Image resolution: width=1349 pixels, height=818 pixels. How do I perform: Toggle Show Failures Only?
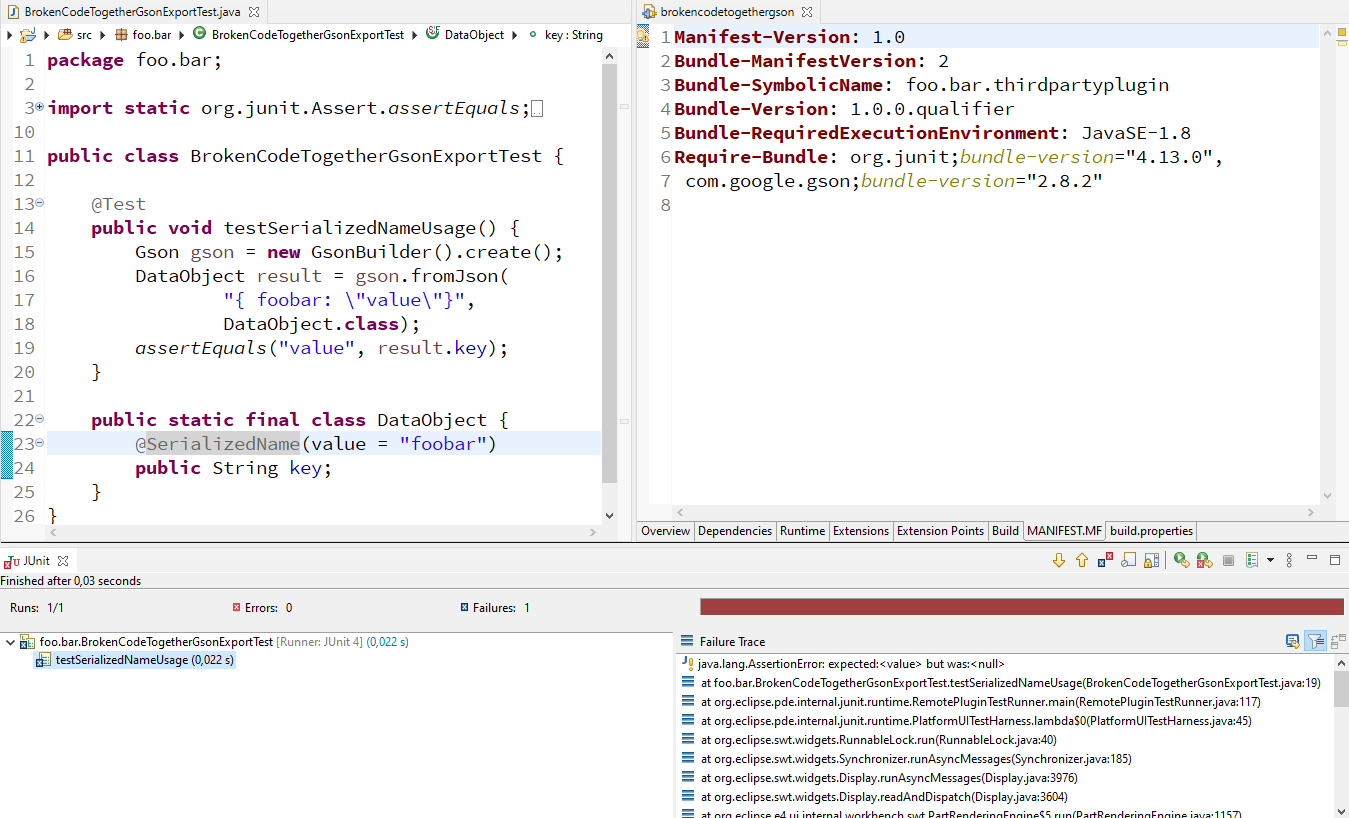(1105, 559)
